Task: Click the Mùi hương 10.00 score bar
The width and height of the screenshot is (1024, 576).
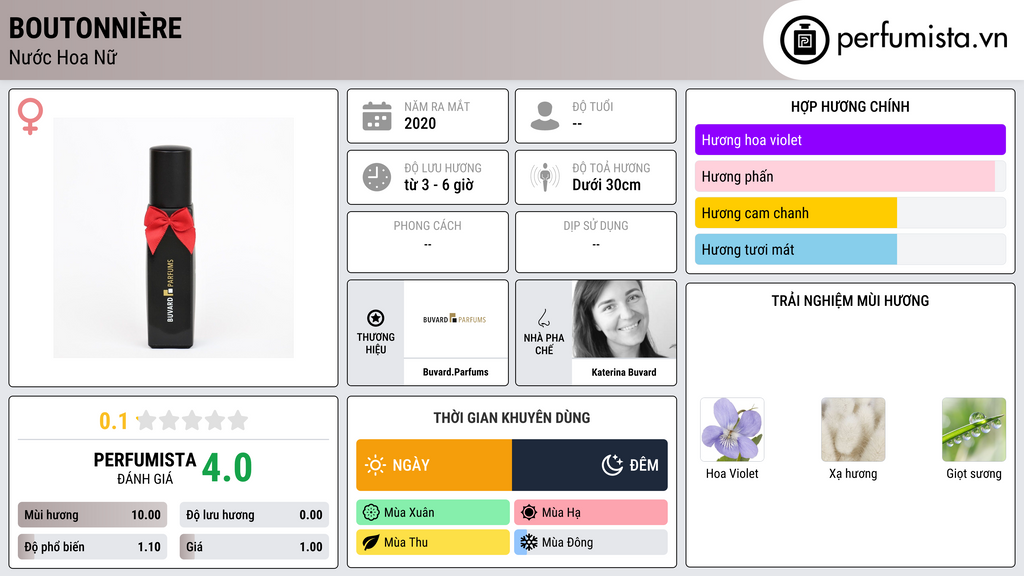Action: coord(92,515)
